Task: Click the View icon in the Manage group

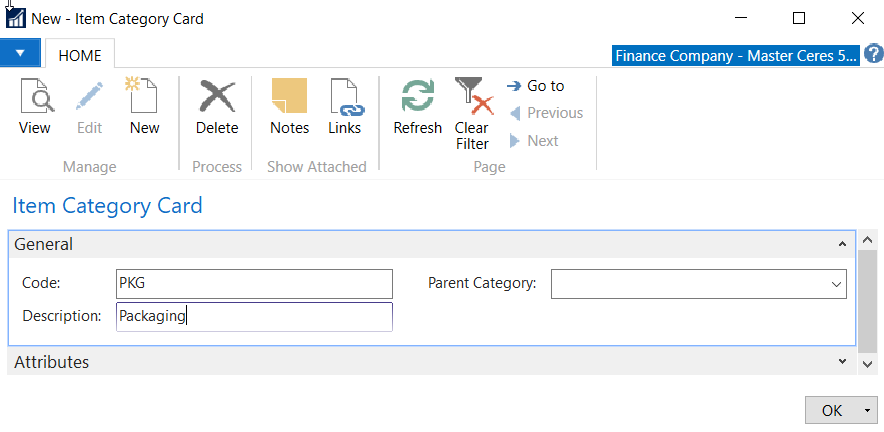Action: pyautogui.click(x=35, y=99)
